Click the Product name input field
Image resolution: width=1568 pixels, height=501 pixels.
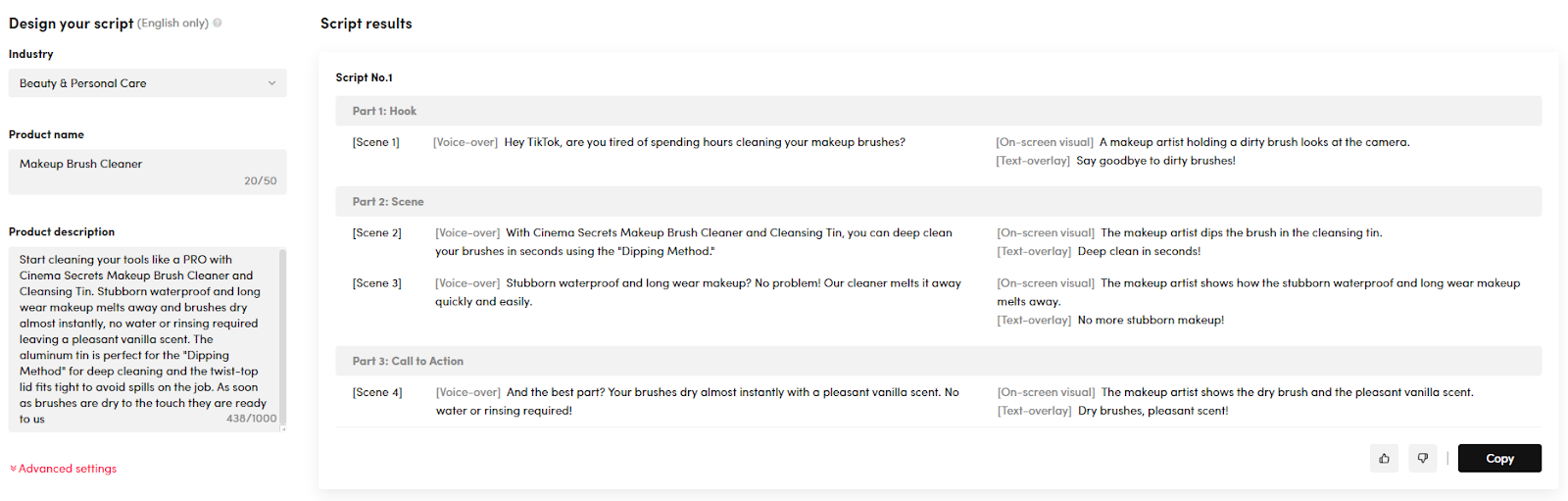(148, 172)
